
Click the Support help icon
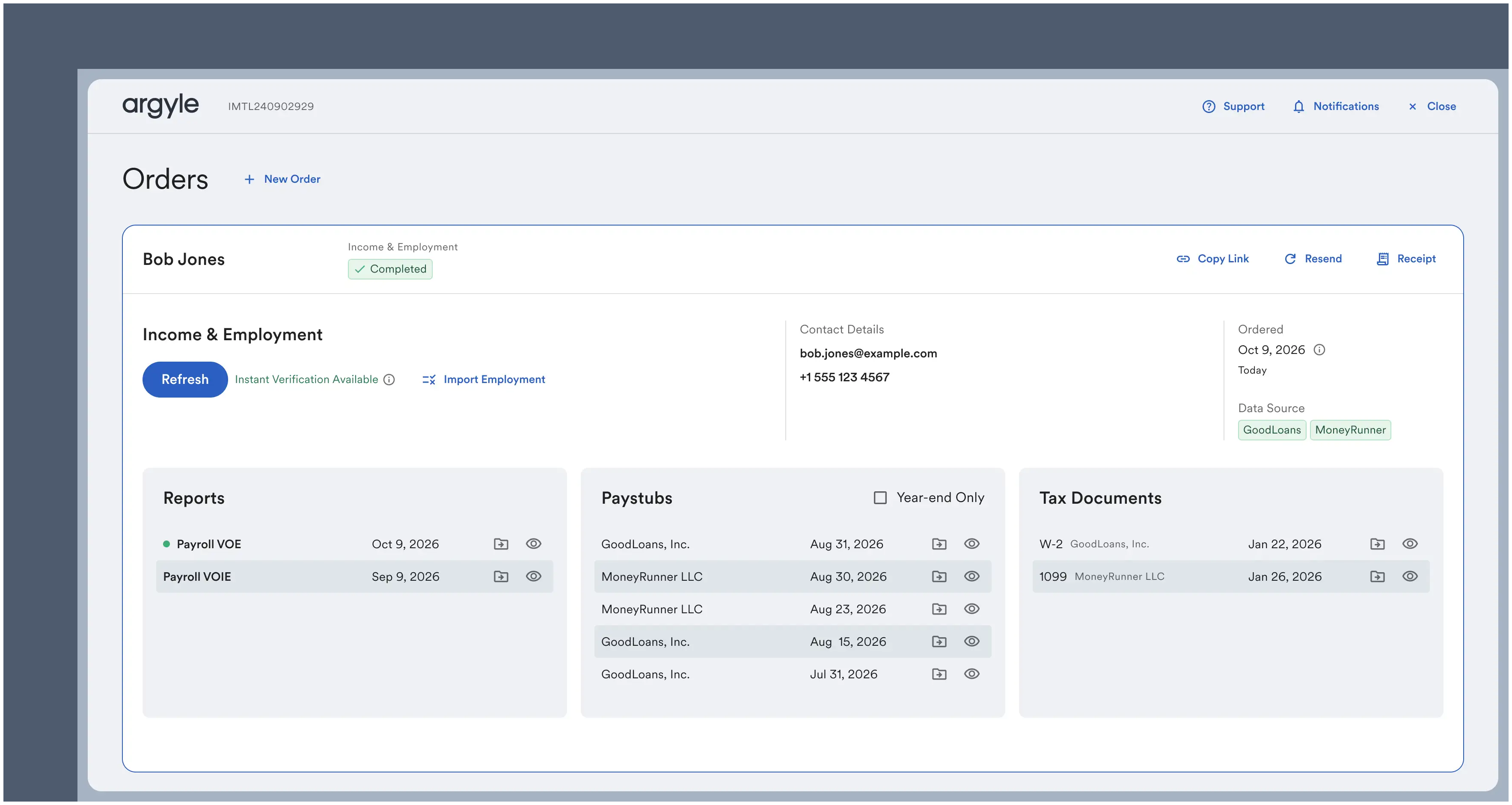click(x=1210, y=106)
